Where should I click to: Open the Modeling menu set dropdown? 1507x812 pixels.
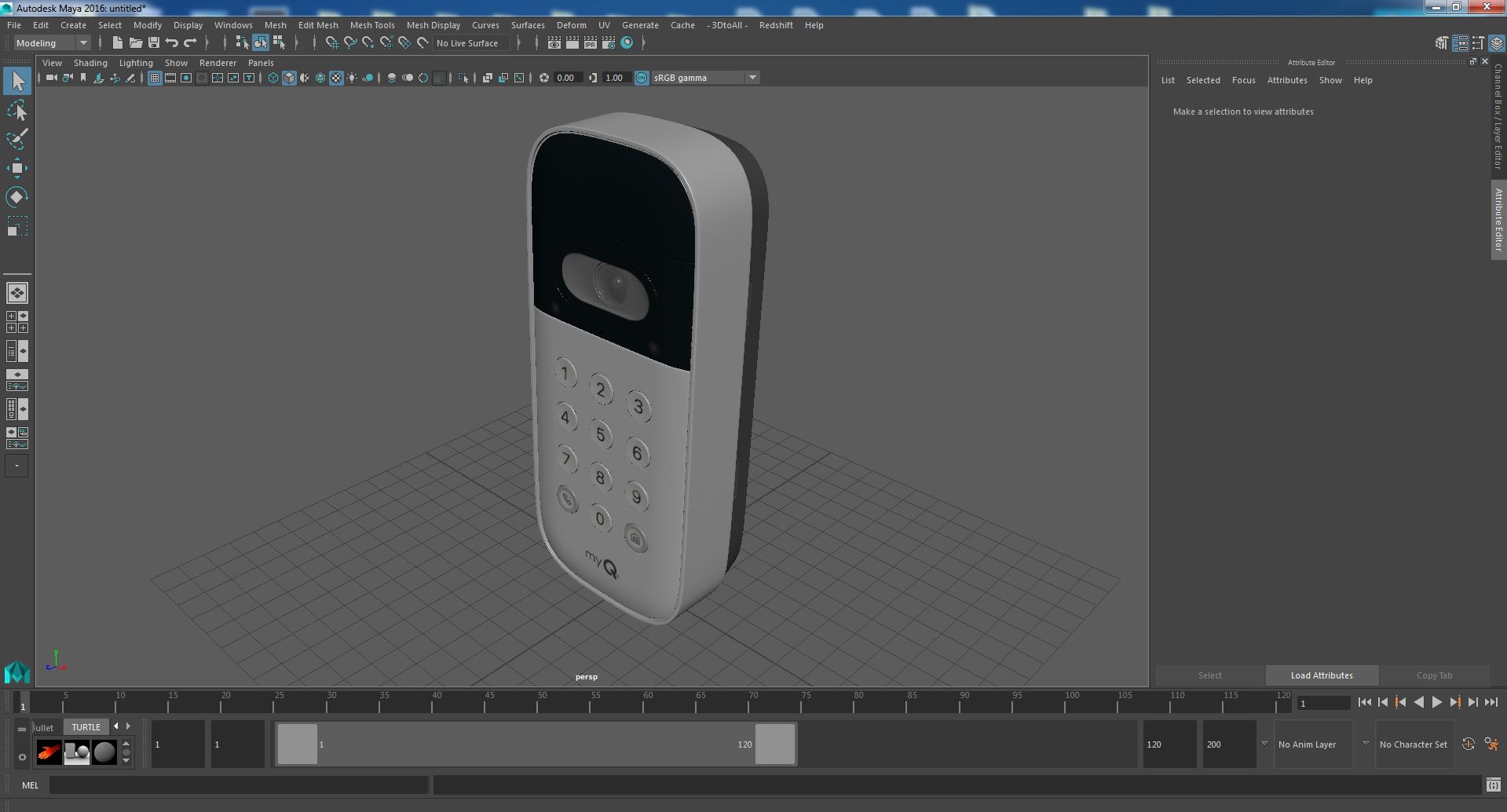[52, 43]
